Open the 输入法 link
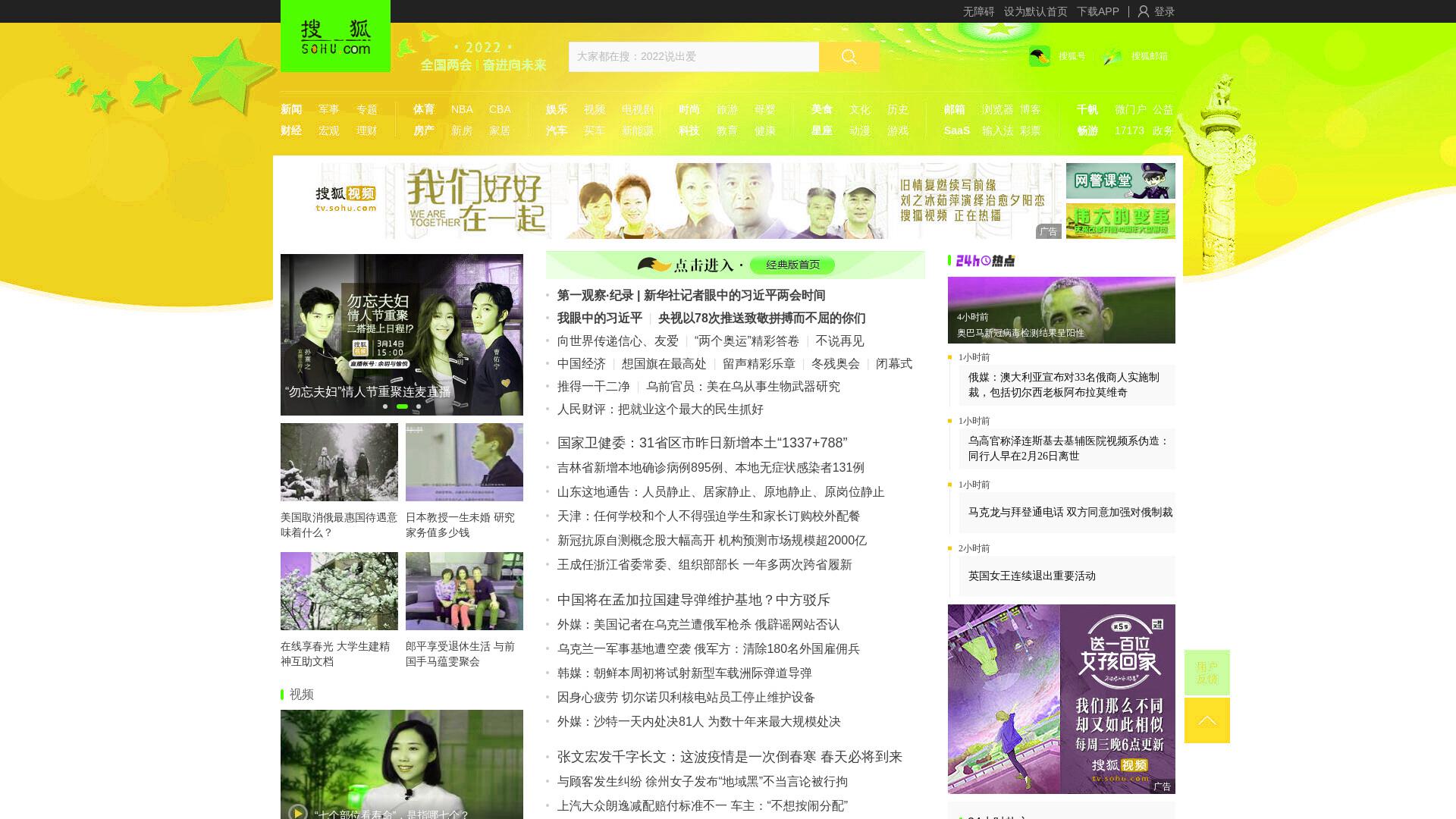 pyautogui.click(x=997, y=130)
